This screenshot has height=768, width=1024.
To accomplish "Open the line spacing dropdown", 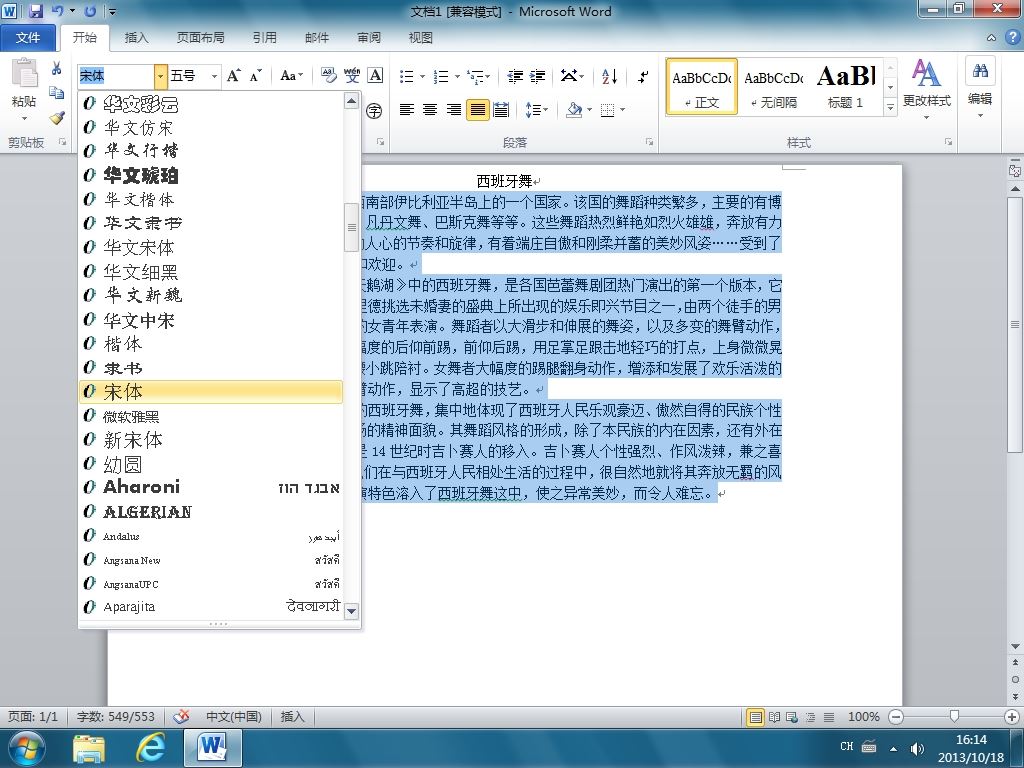I will [537, 110].
